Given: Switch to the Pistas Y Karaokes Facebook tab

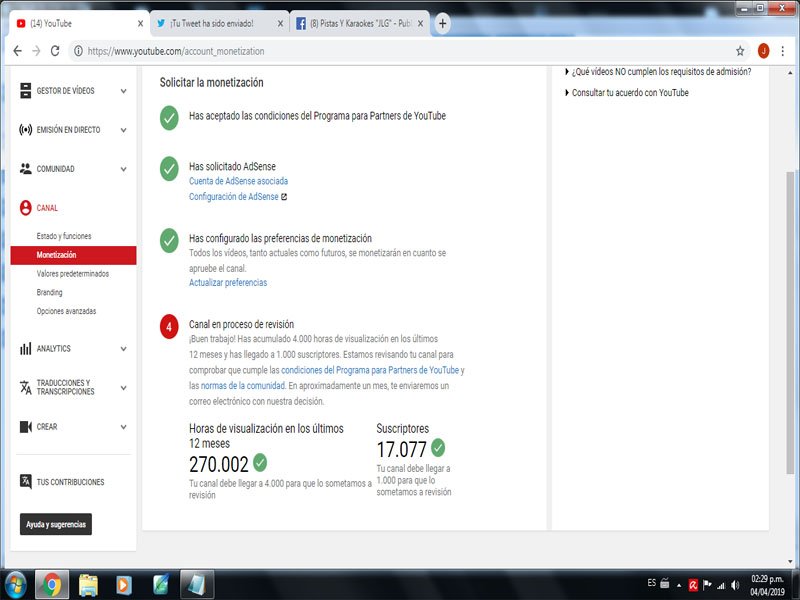Looking at the screenshot, I should pos(360,23).
